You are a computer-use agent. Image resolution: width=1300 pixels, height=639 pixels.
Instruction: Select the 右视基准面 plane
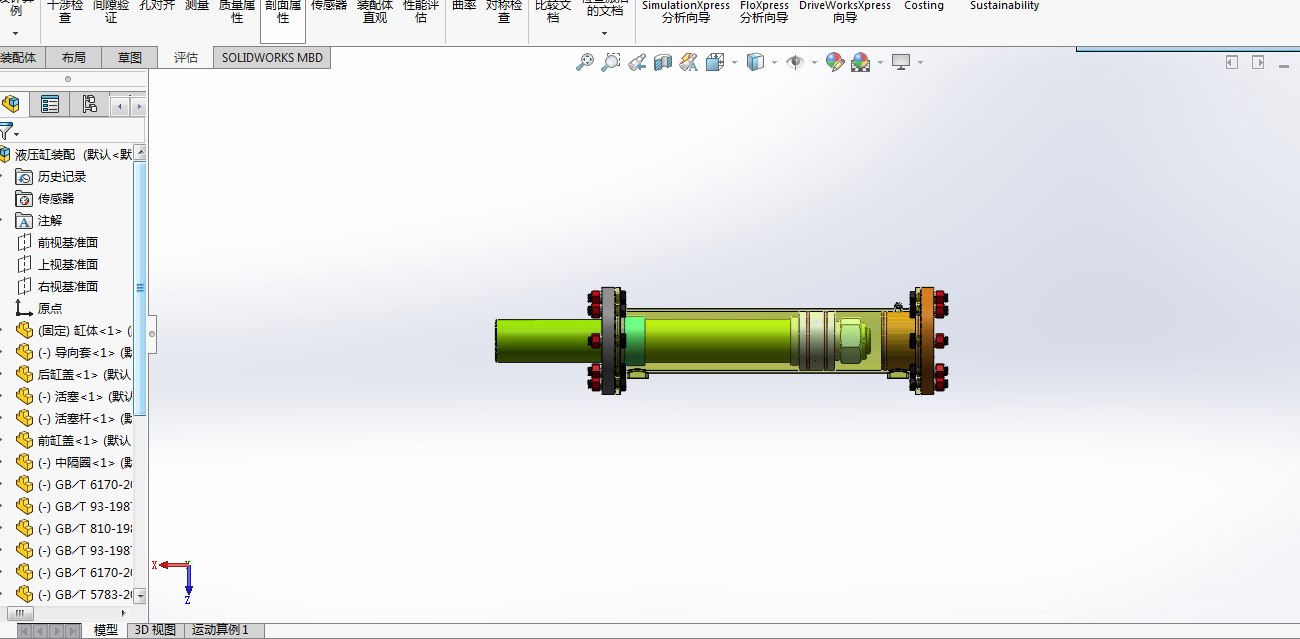coord(57,286)
